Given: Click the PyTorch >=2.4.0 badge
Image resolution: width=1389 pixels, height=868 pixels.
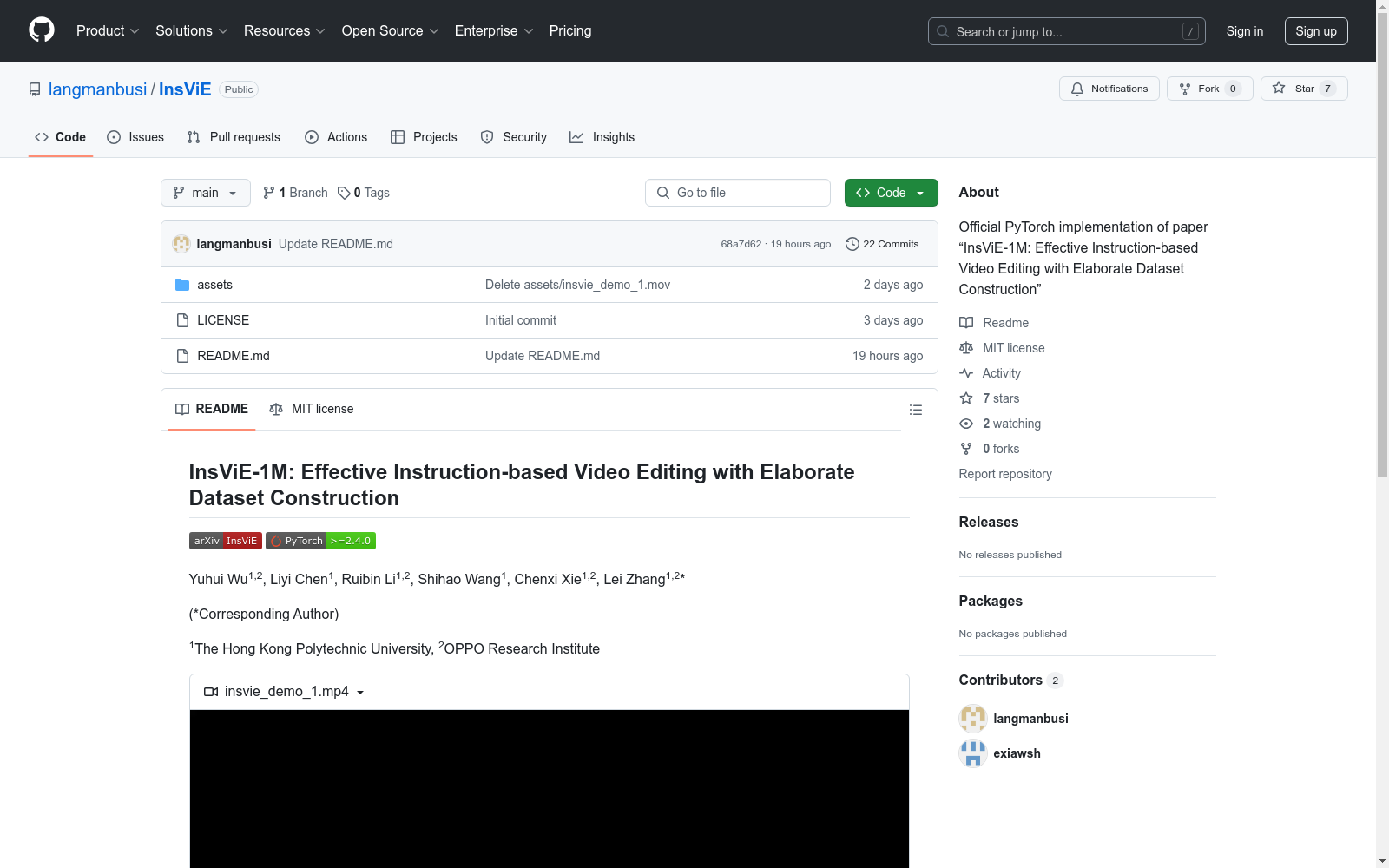Looking at the screenshot, I should 320,541.
